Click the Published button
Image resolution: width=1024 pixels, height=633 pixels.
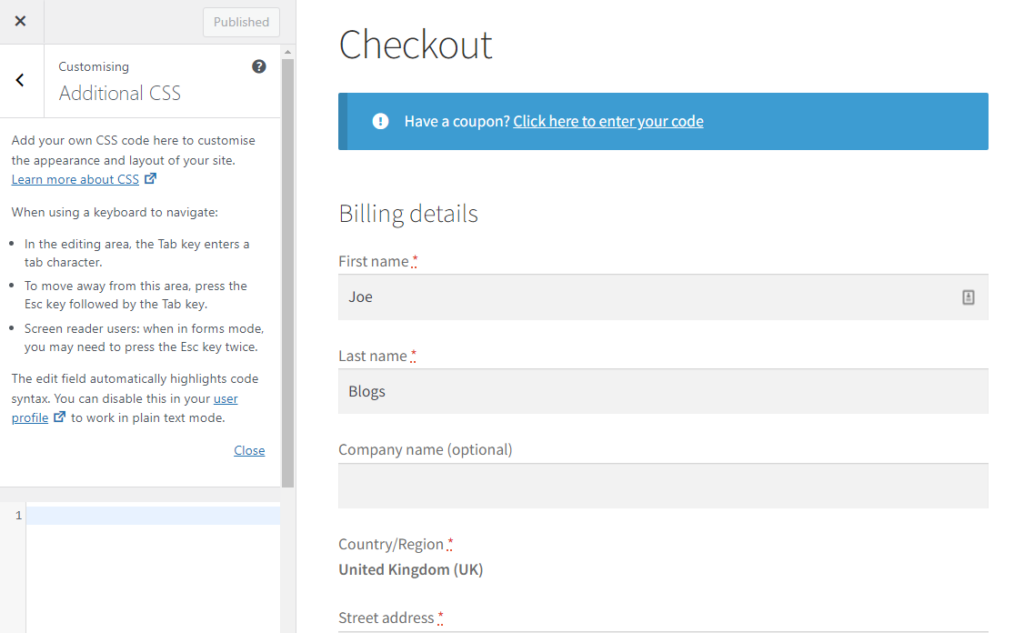241,22
